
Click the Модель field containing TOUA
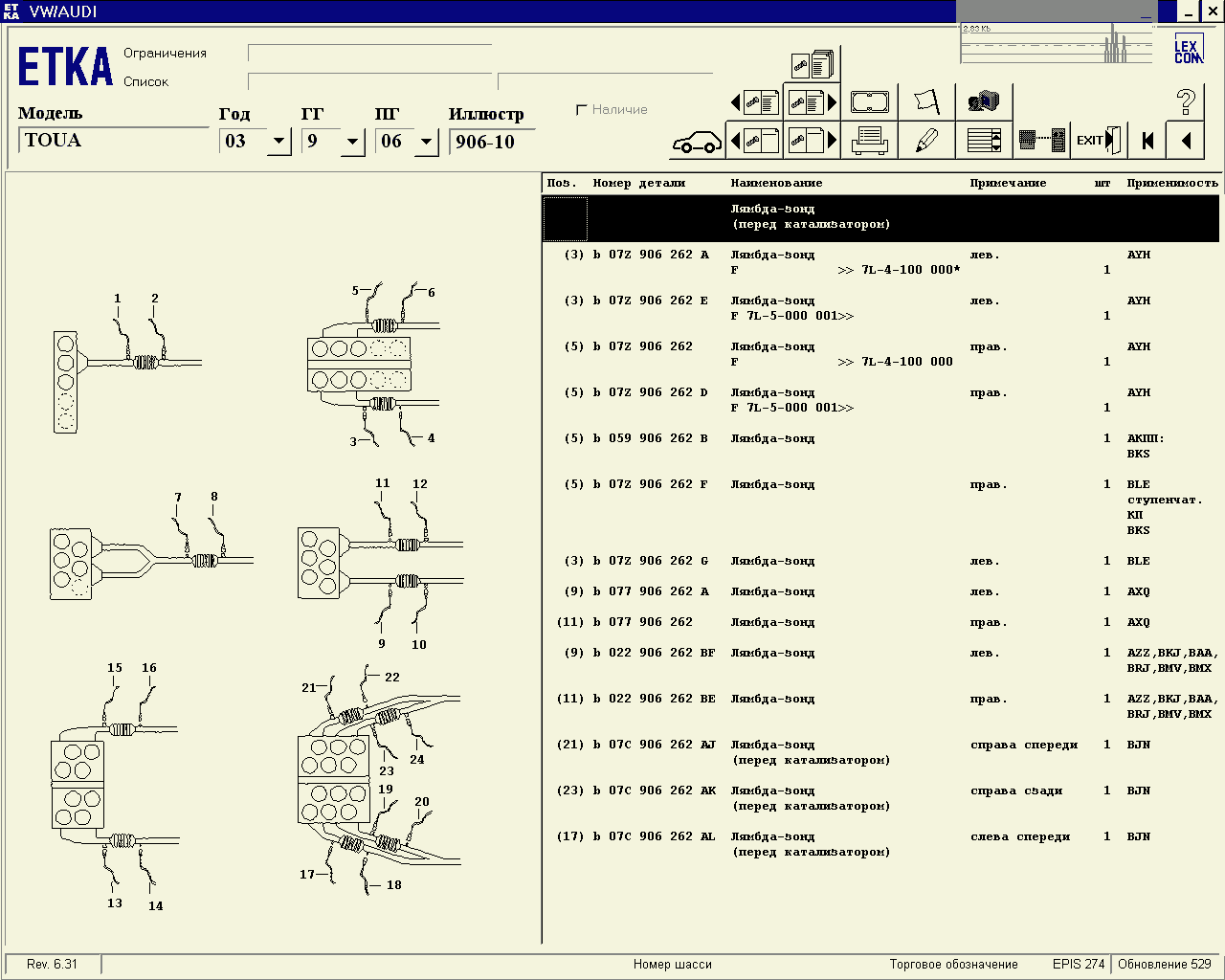pos(113,141)
